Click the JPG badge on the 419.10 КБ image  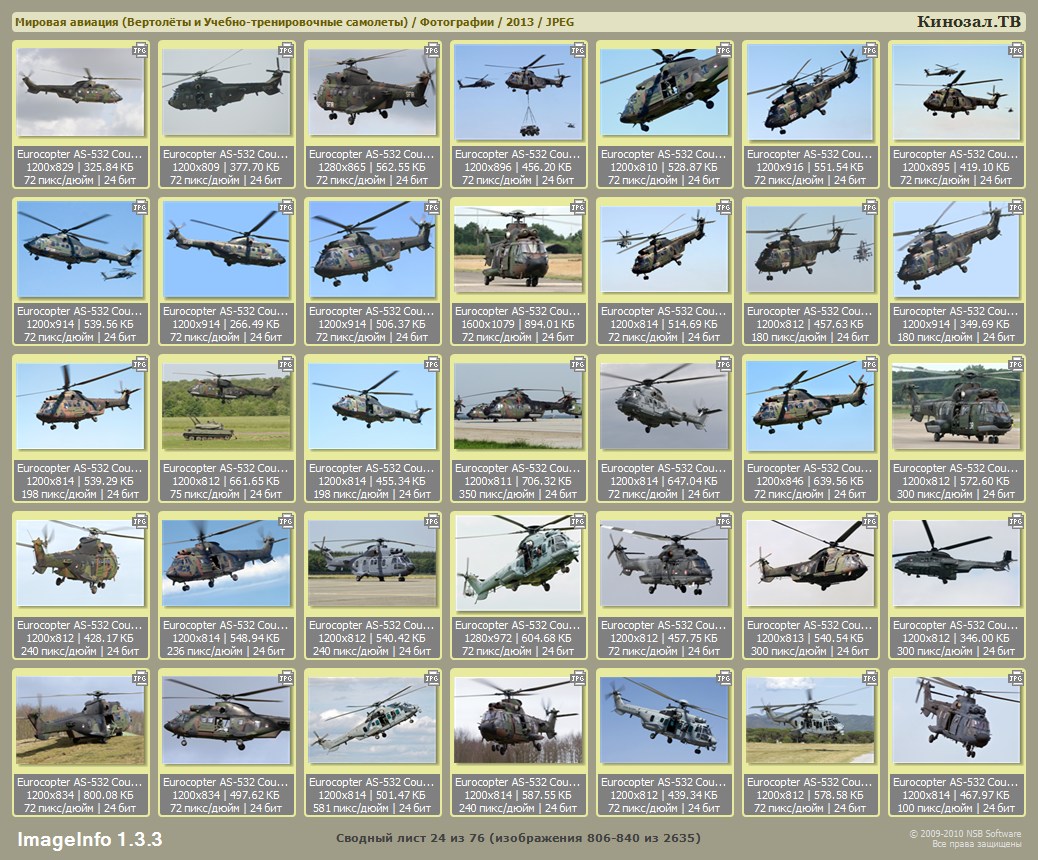tap(1016, 49)
